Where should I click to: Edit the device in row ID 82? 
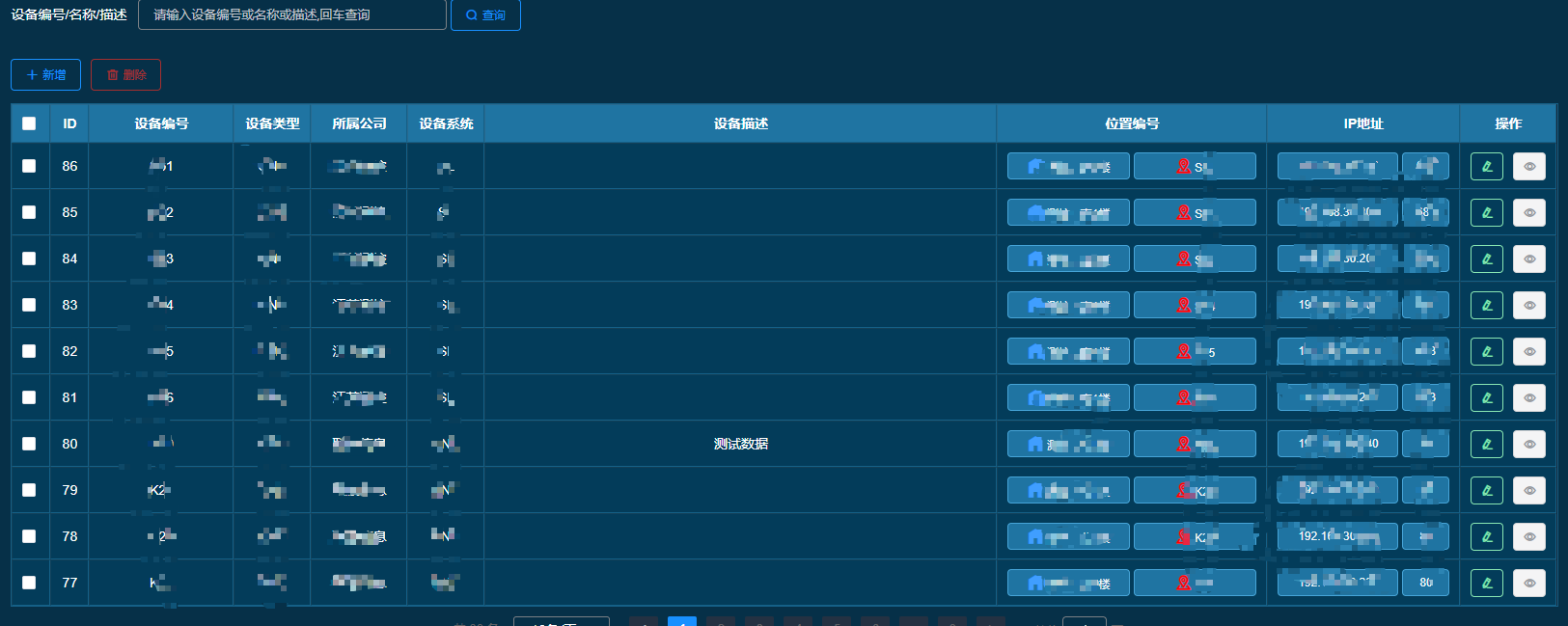click(x=1487, y=351)
